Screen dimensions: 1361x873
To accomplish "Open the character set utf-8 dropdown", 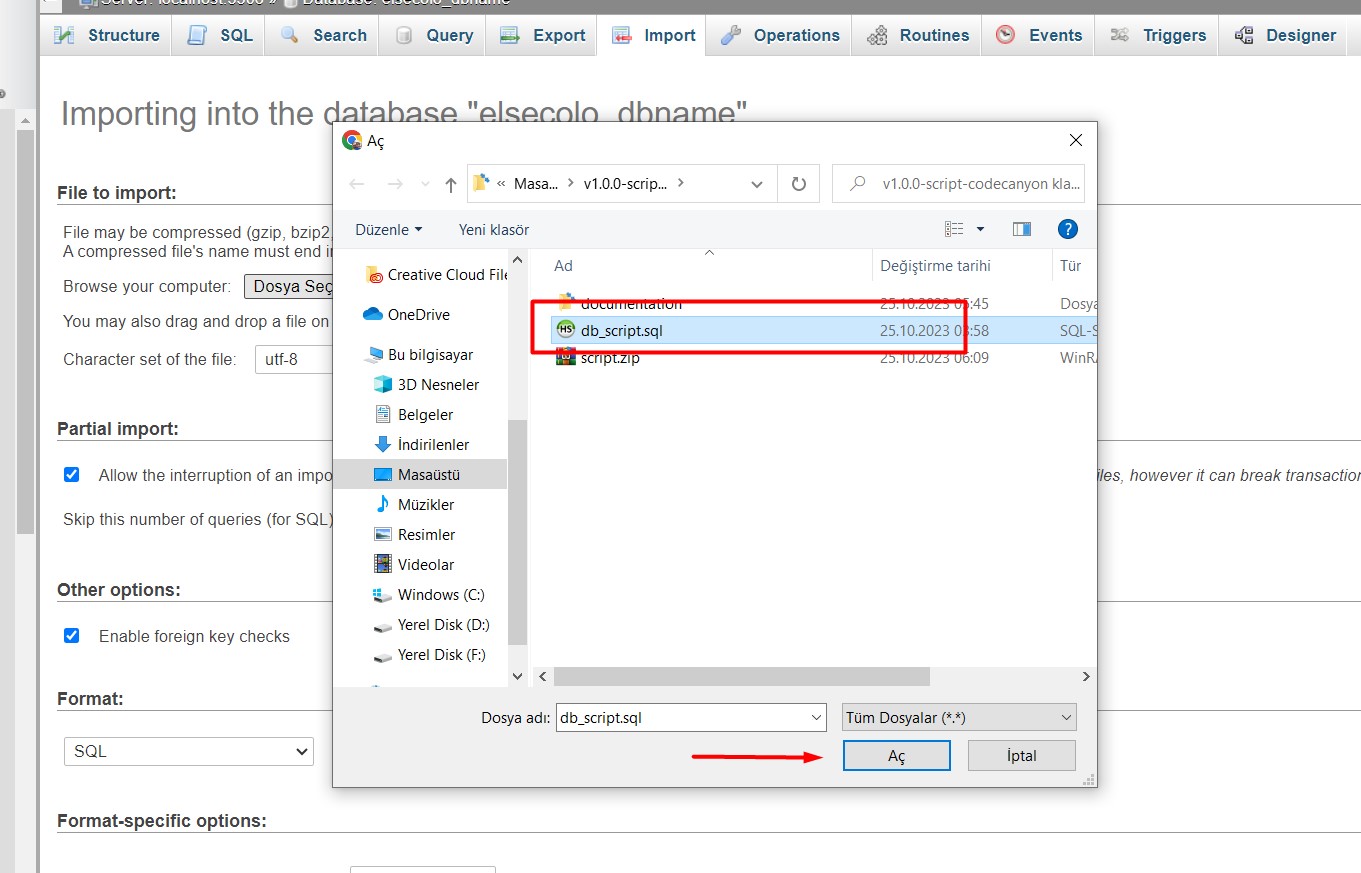I will (x=294, y=359).
